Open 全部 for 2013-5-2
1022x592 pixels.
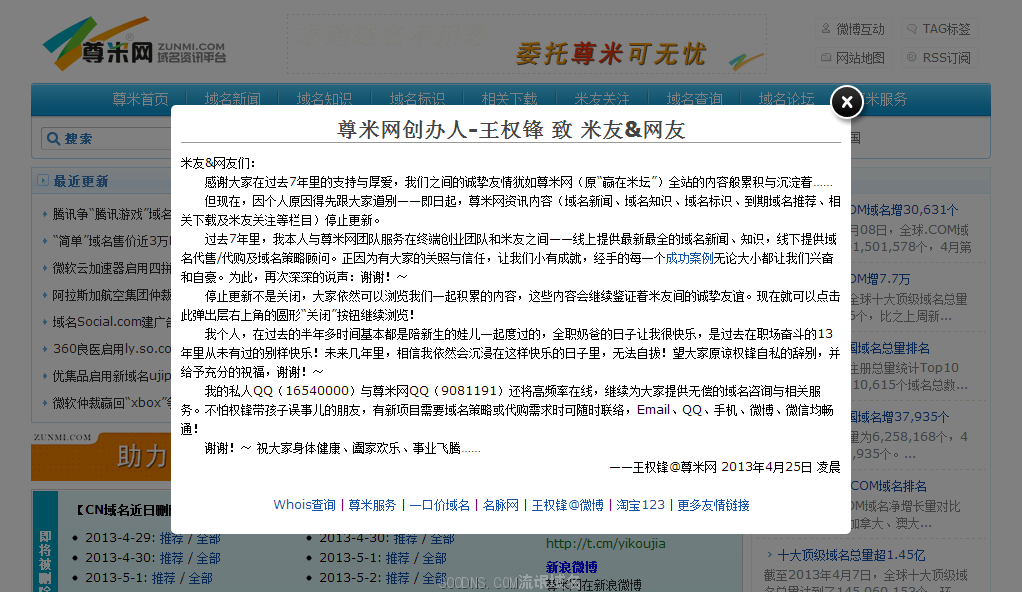point(434,578)
